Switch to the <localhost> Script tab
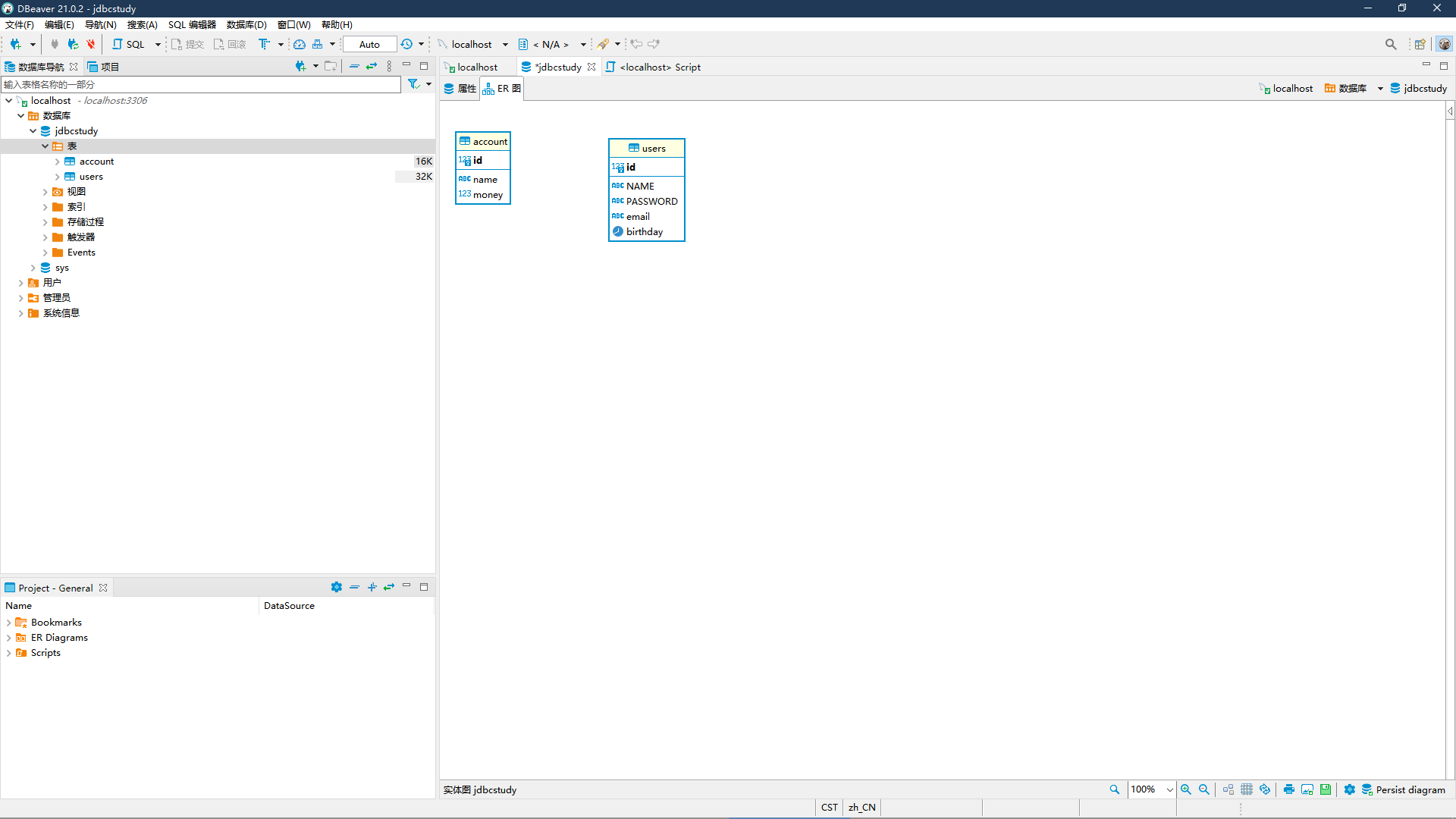Image resolution: width=1456 pixels, height=819 pixels. (x=653, y=67)
